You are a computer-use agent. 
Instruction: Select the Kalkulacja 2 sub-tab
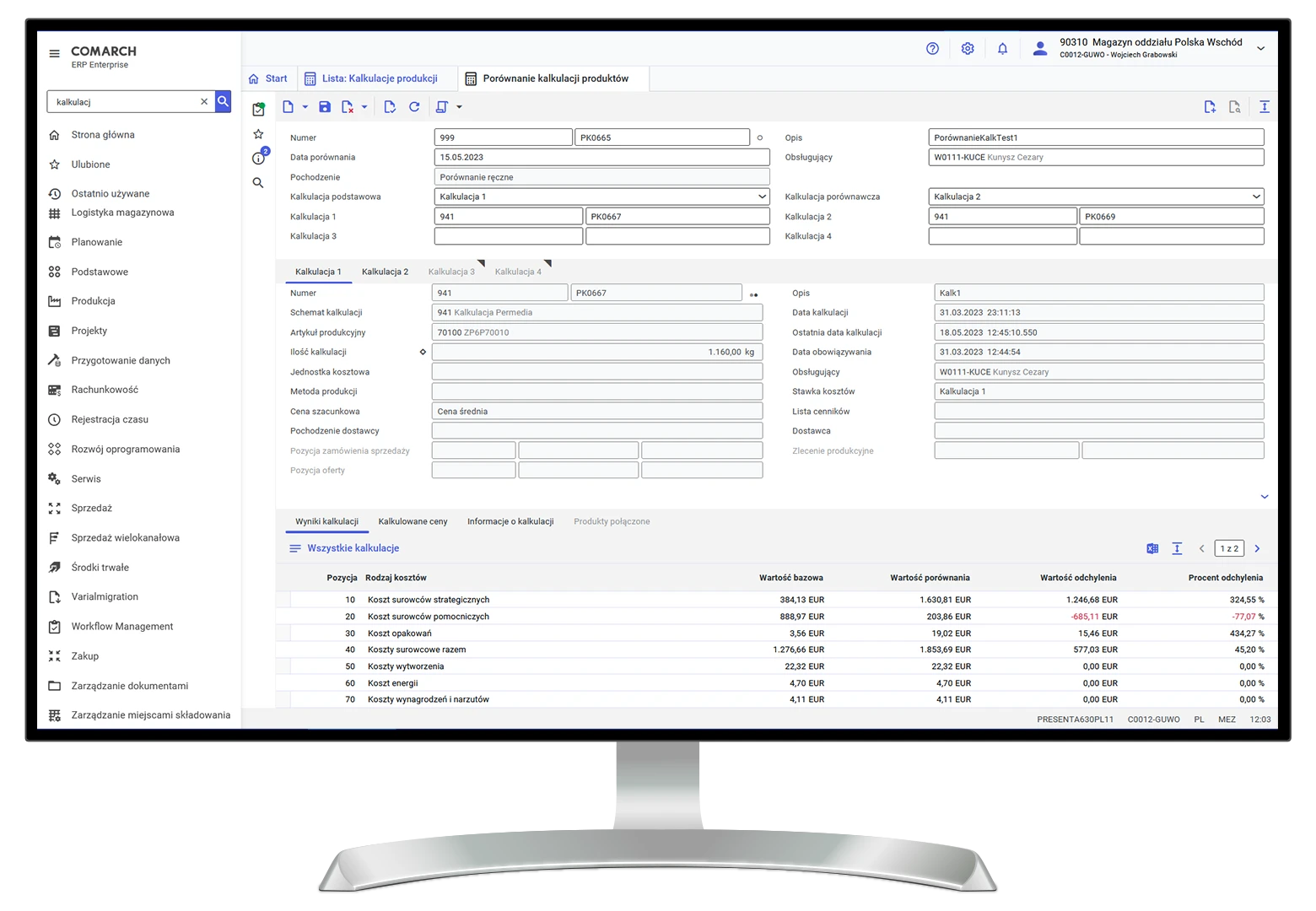pyautogui.click(x=385, y=272)
